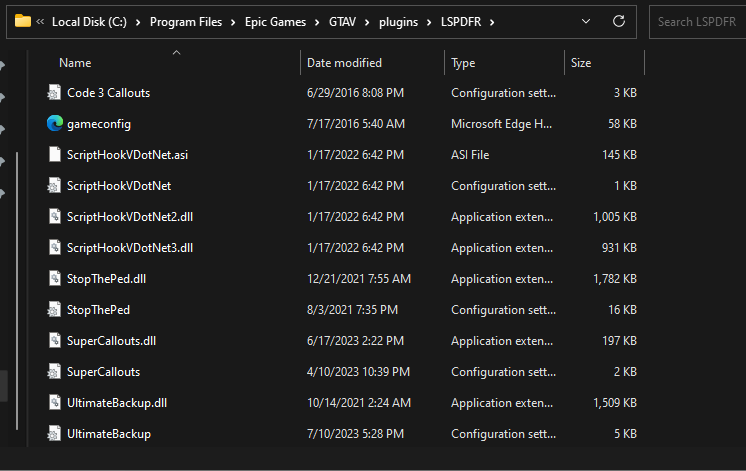Click the ScriptHookVDotNet2.dll file icon
The height and width of the screenshot is (471, 746).
(x=55, y=217)
